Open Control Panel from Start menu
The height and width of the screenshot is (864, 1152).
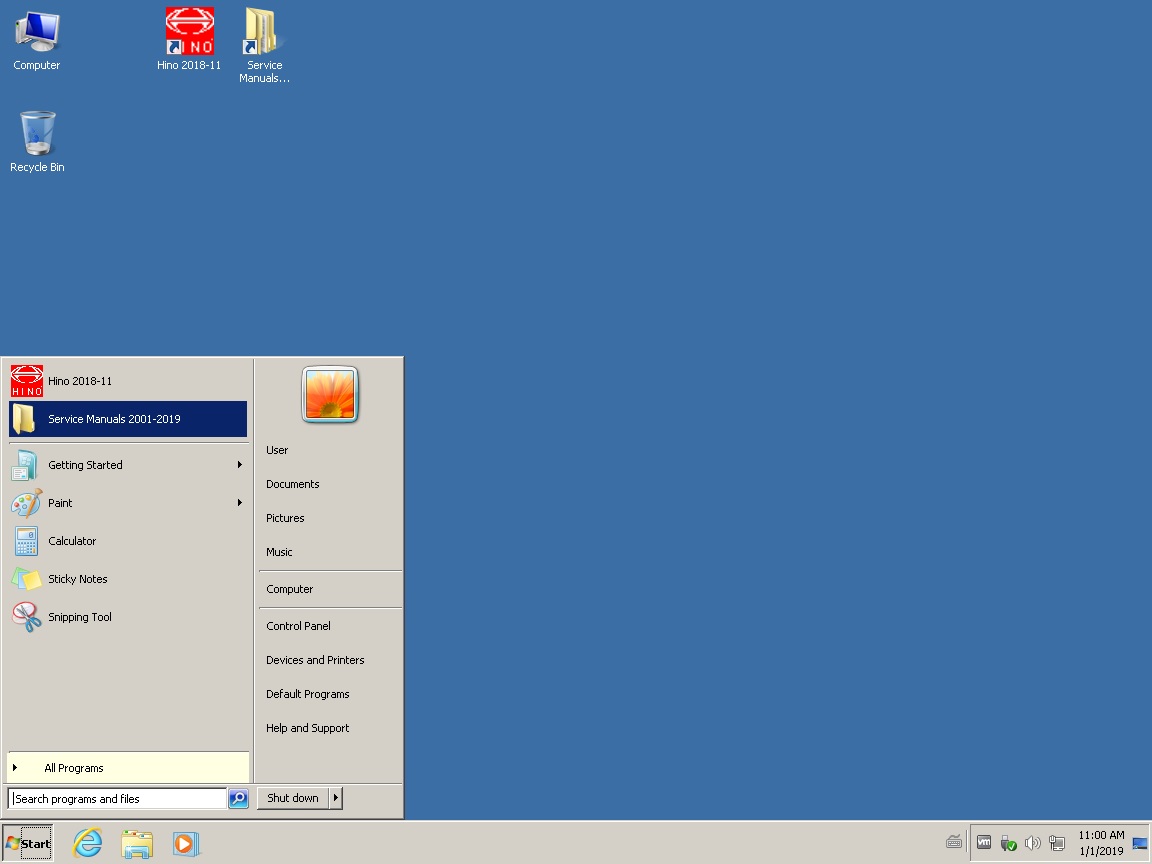pos(298,626)
